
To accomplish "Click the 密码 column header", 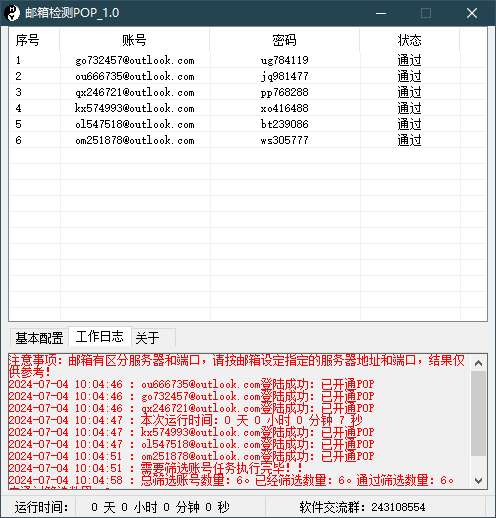I will pyautogui.click(x=285, y=40).
